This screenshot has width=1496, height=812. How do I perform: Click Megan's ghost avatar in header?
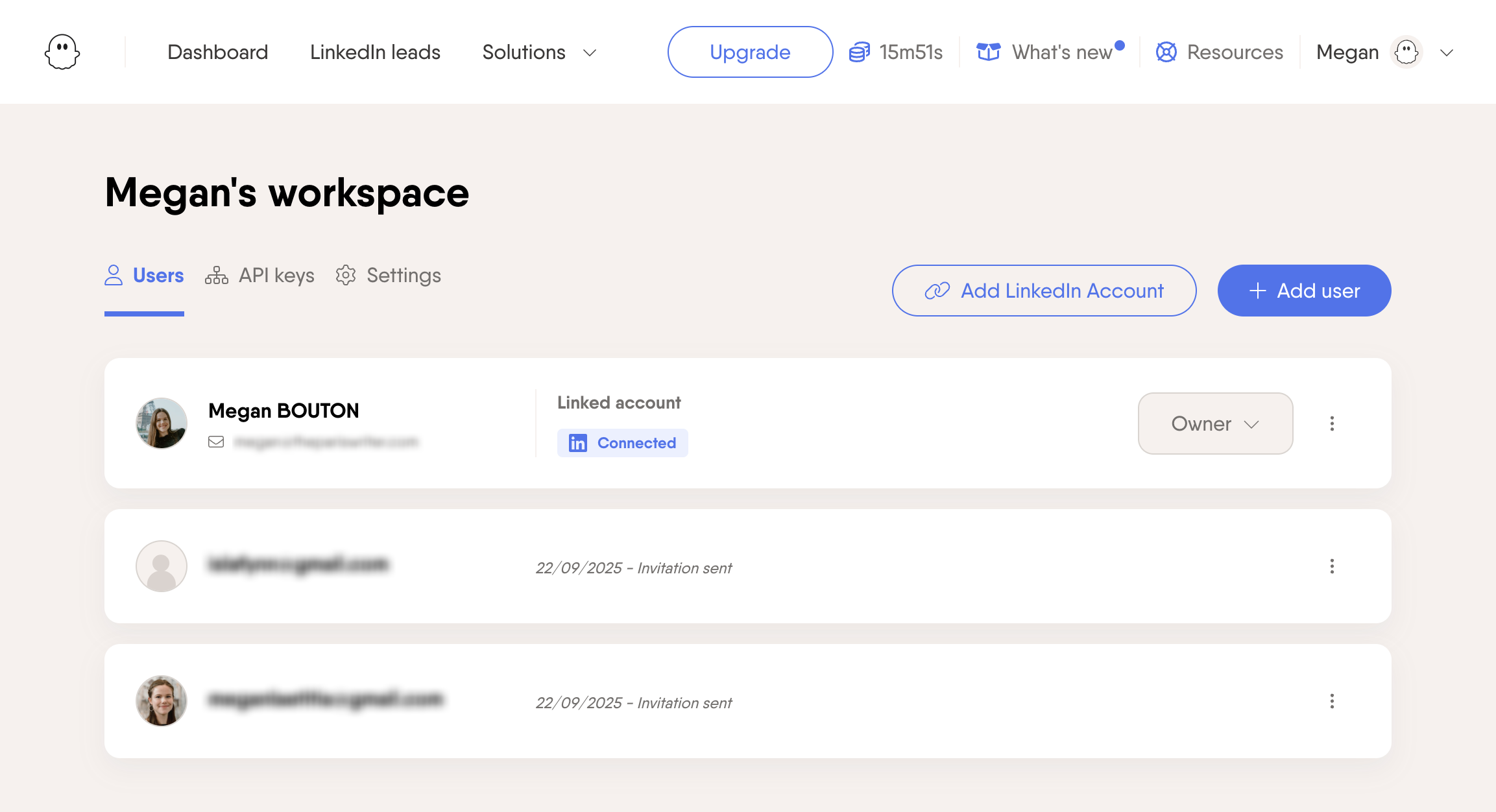tap(1406, 52)
